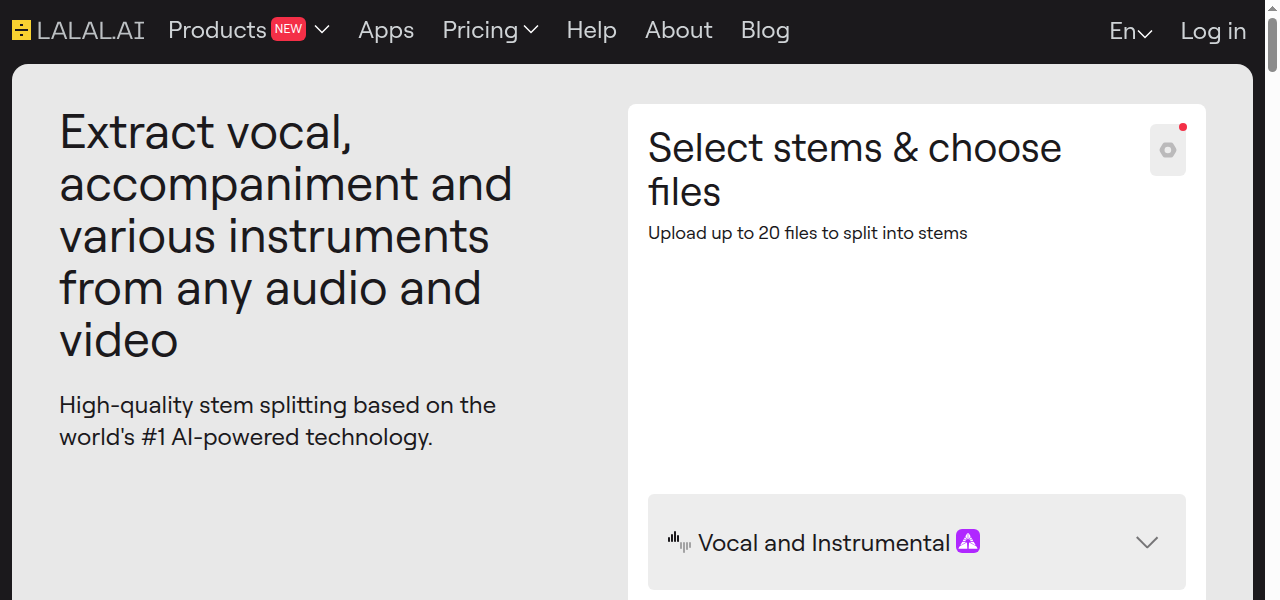Click the vertical scrollbar thumb
The image size is (1280, 600).
click(1272, 45)
